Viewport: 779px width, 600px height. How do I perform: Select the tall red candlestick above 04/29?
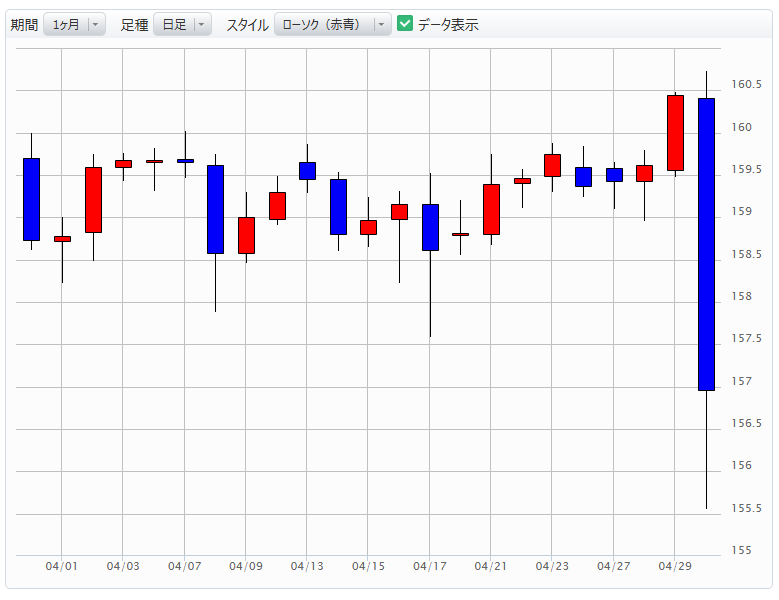click(675, 133)
